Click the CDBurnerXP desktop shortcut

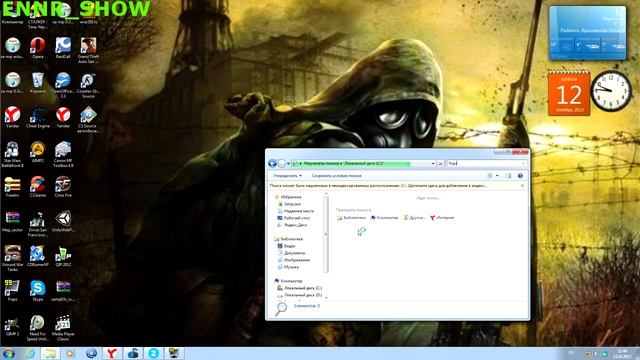[x=38, y=256]
